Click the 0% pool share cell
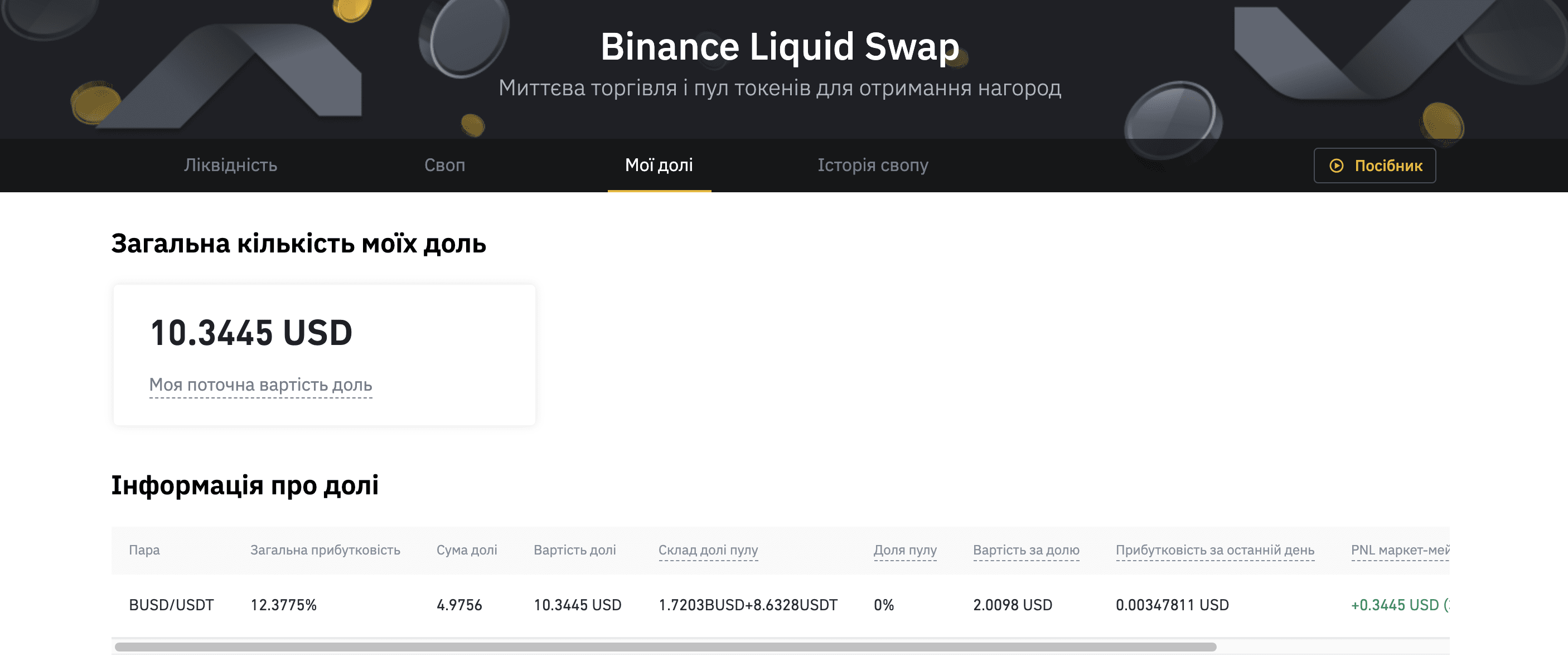The width and height of the screenshot is (1568, 671). pos(883,605)
